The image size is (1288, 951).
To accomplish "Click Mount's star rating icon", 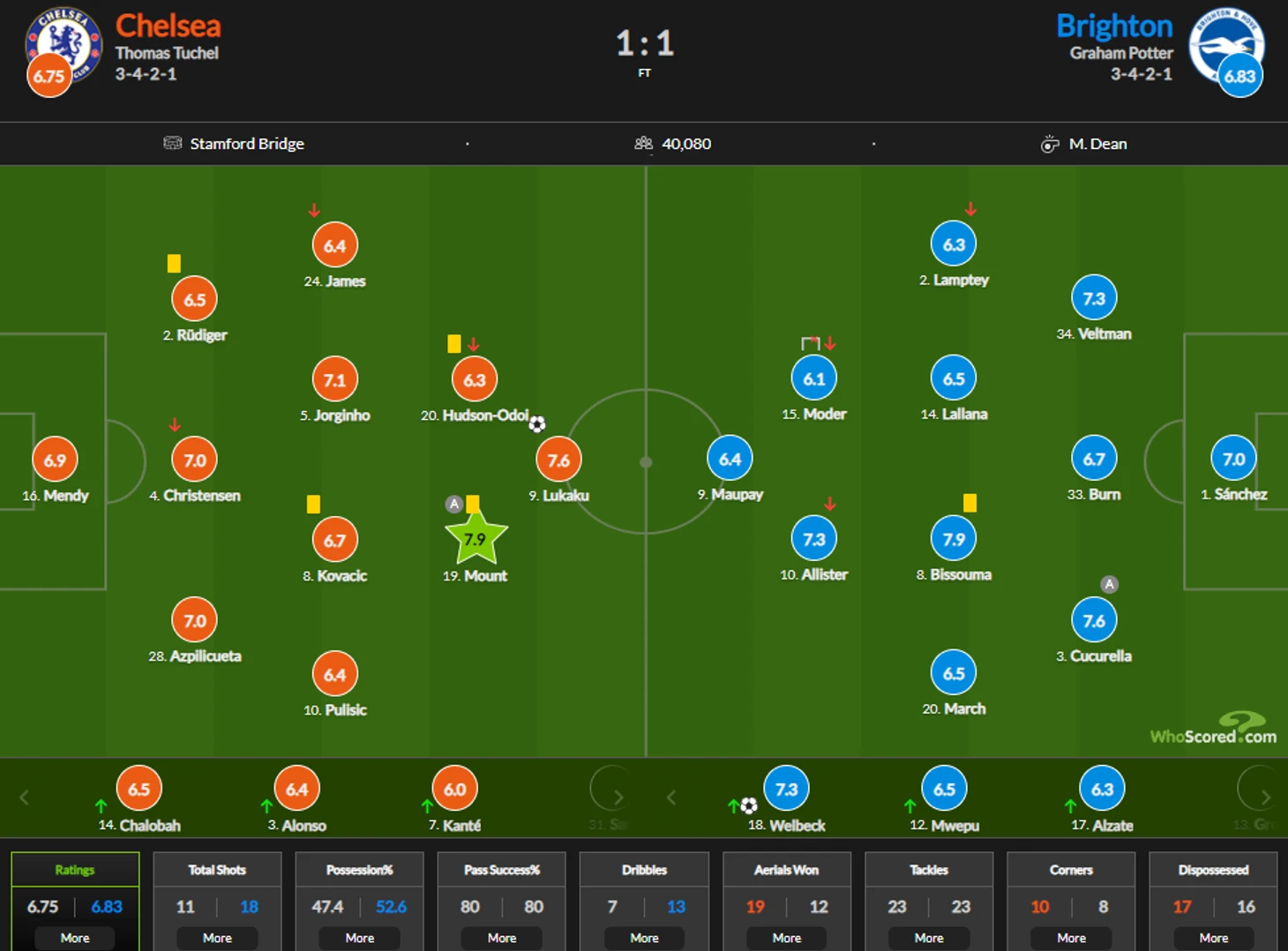I will pyautogui.click(x=476, y=538).
